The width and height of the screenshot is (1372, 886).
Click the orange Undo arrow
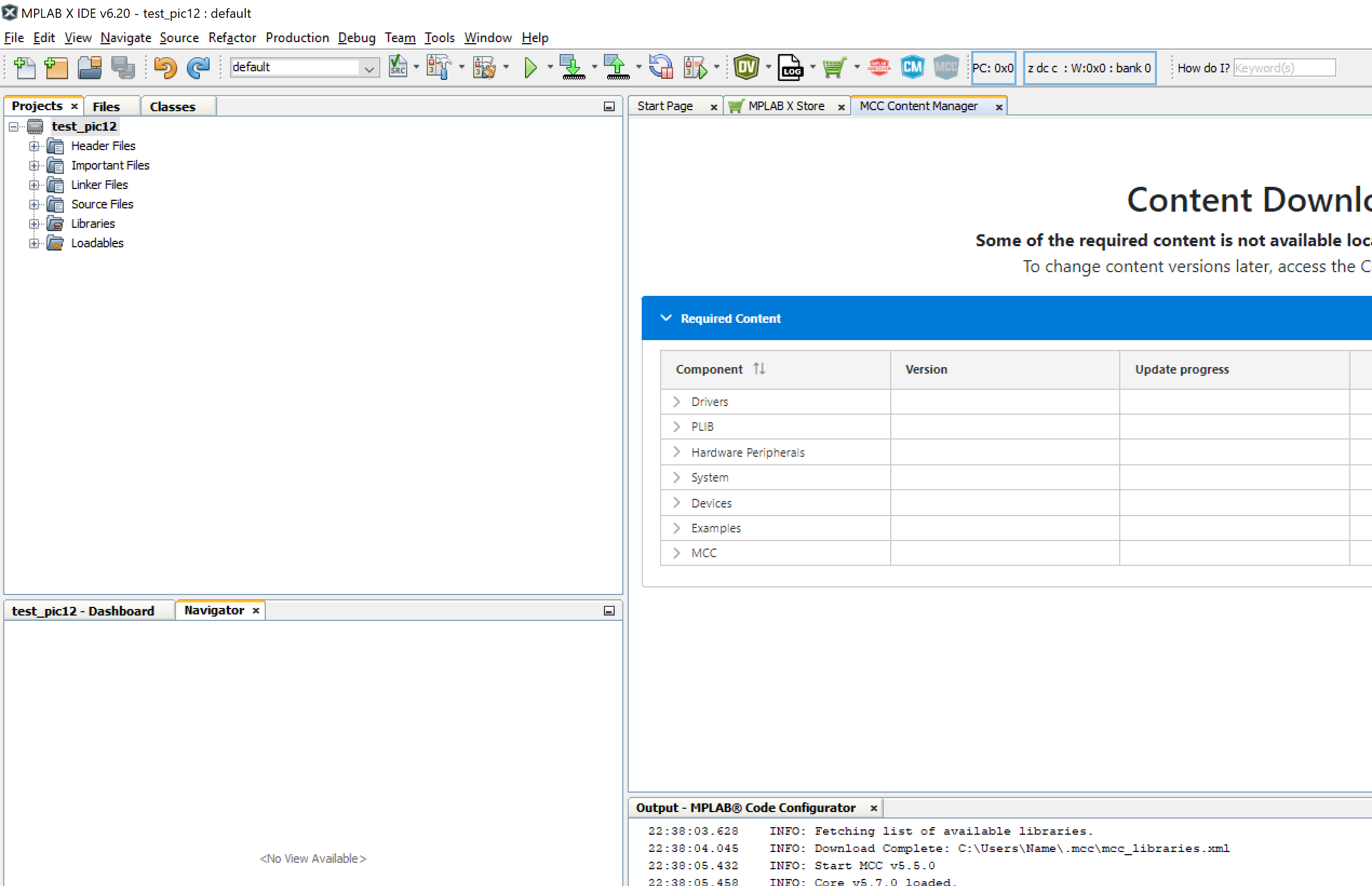pyautogui.click(x=166, y=67)
